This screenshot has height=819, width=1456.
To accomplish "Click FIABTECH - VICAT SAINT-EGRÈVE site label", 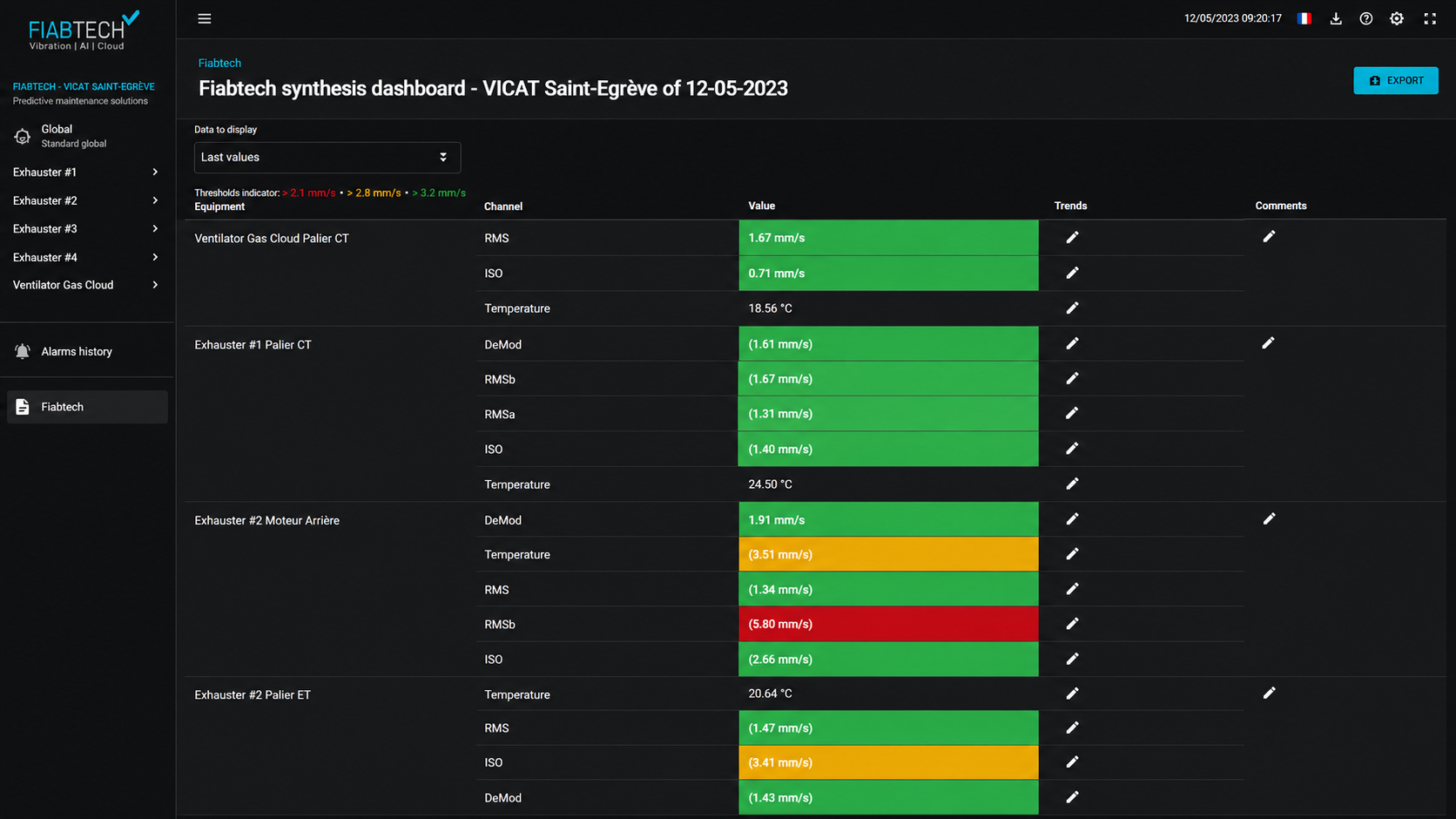I will point(84,86).
